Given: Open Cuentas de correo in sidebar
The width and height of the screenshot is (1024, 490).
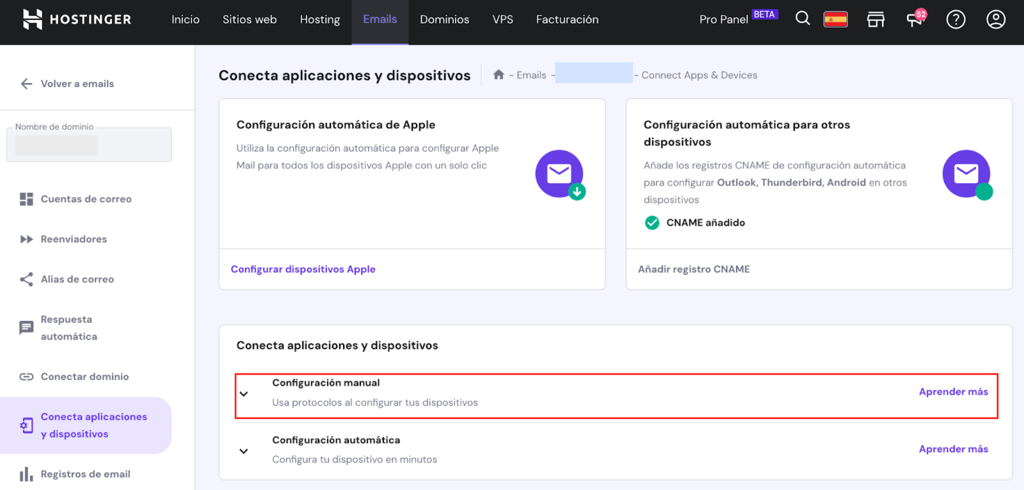Looking at the screenshot, I should (x=86, y=199).
